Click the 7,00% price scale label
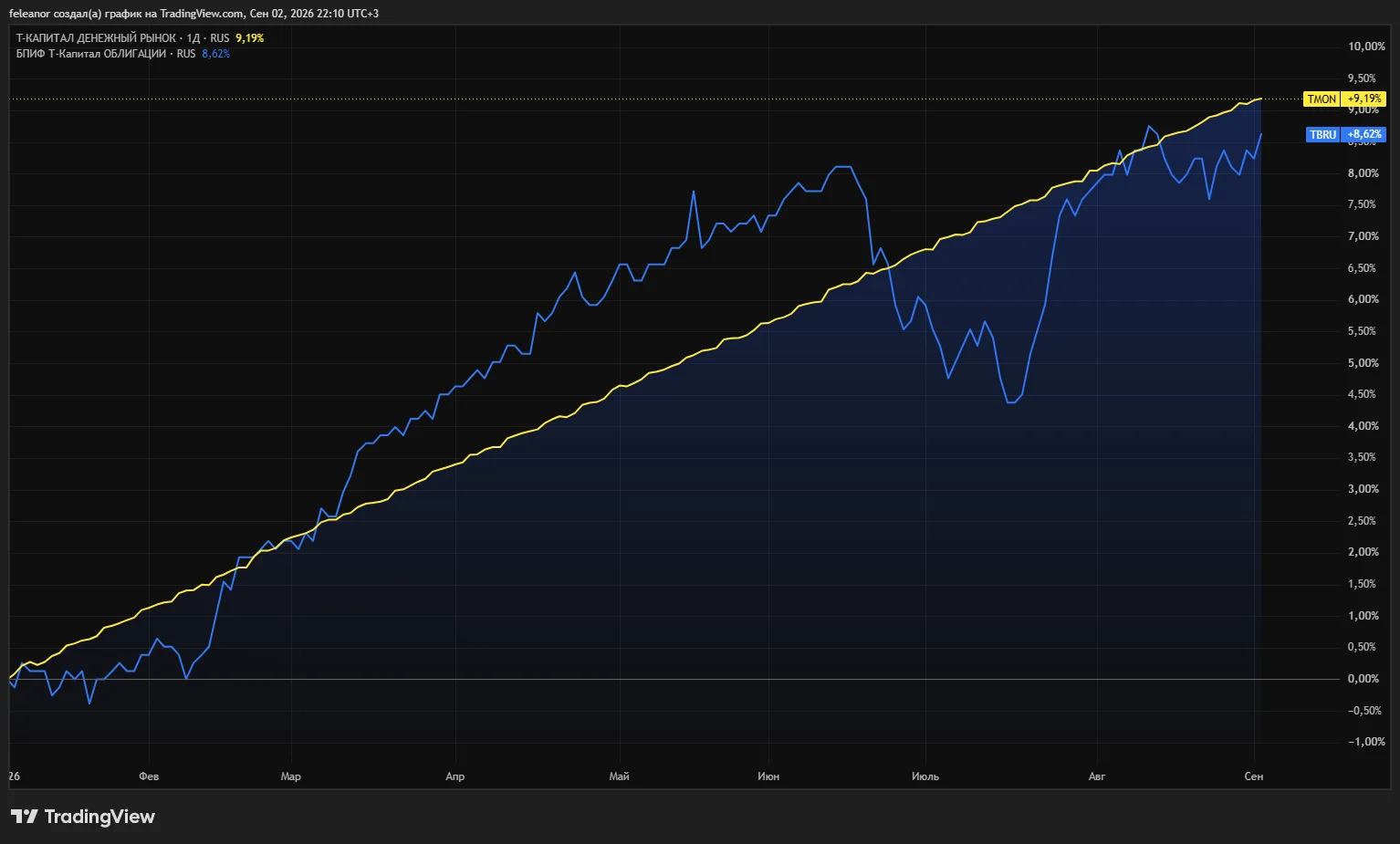 tap(1363, 236)
